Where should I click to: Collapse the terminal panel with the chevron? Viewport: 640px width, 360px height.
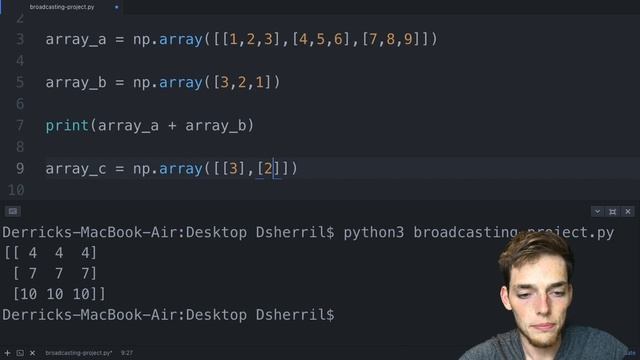click(x=597, y=211)
